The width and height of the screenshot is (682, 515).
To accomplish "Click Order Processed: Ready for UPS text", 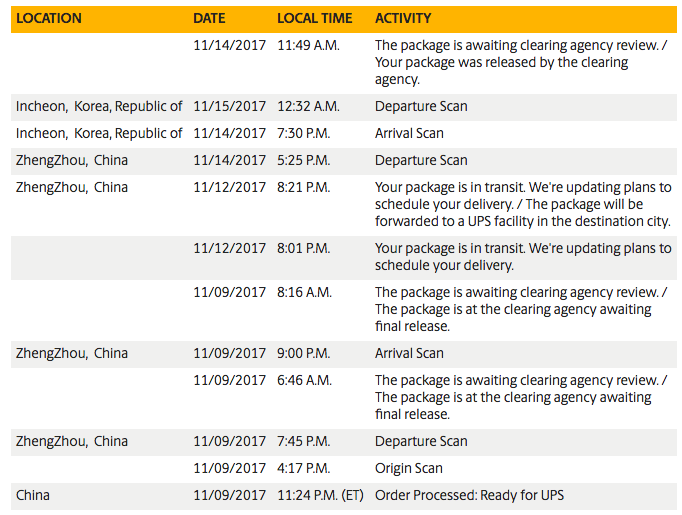I will 469,495.
